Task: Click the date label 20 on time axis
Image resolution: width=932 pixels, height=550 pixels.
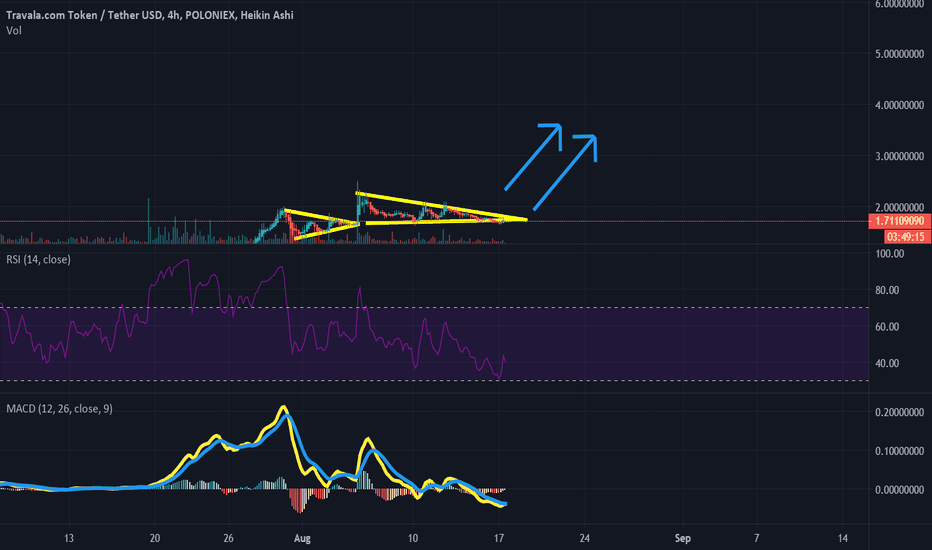Action: 155,538
